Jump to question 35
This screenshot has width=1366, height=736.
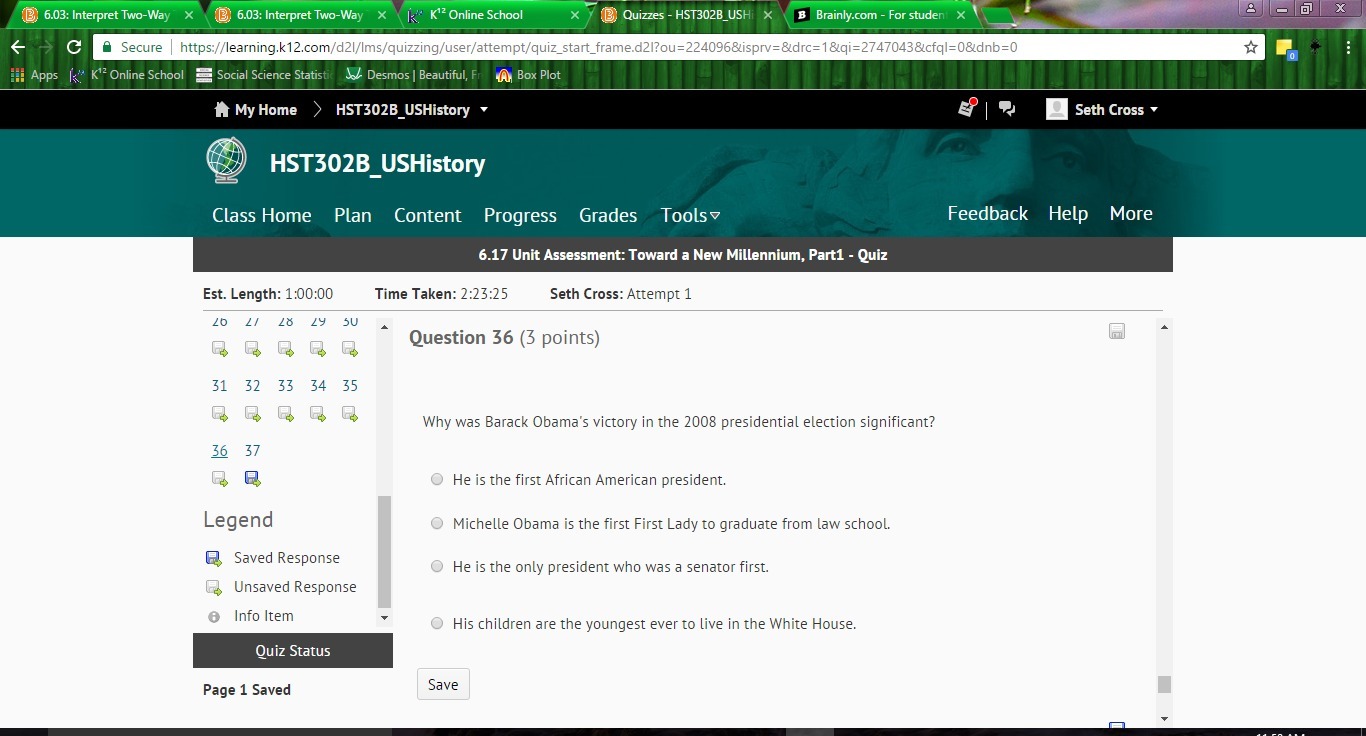(x=349, y=386)
